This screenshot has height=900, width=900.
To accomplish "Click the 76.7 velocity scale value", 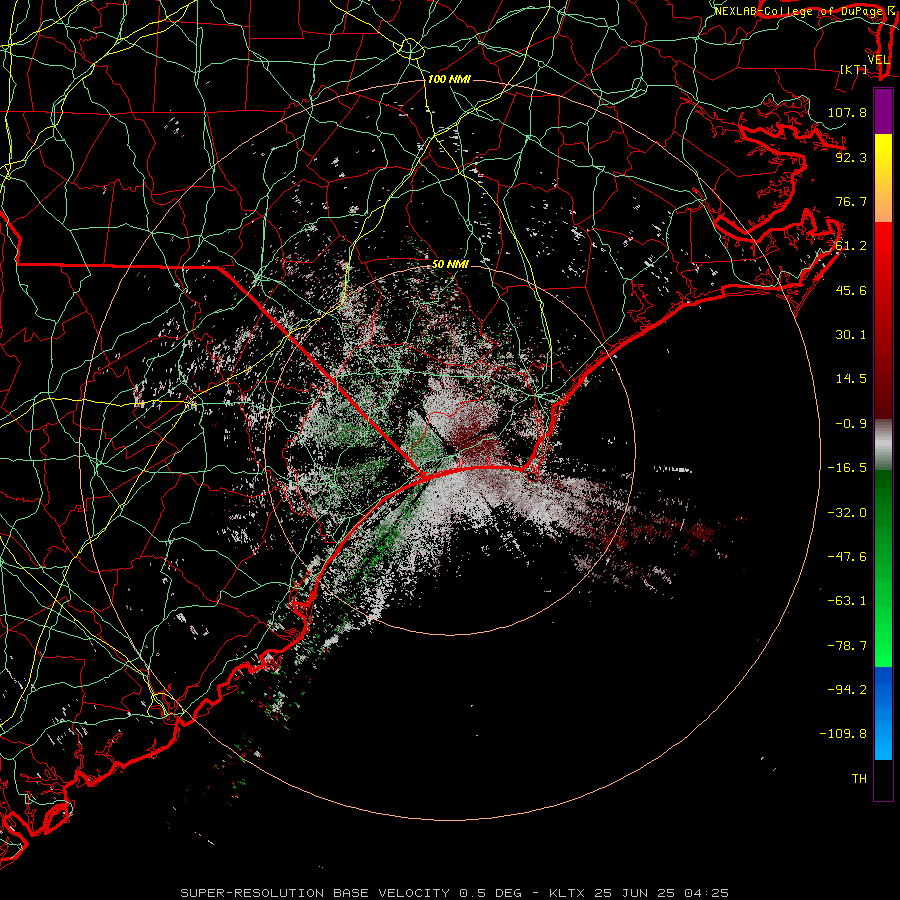I will tap(851, 201).
